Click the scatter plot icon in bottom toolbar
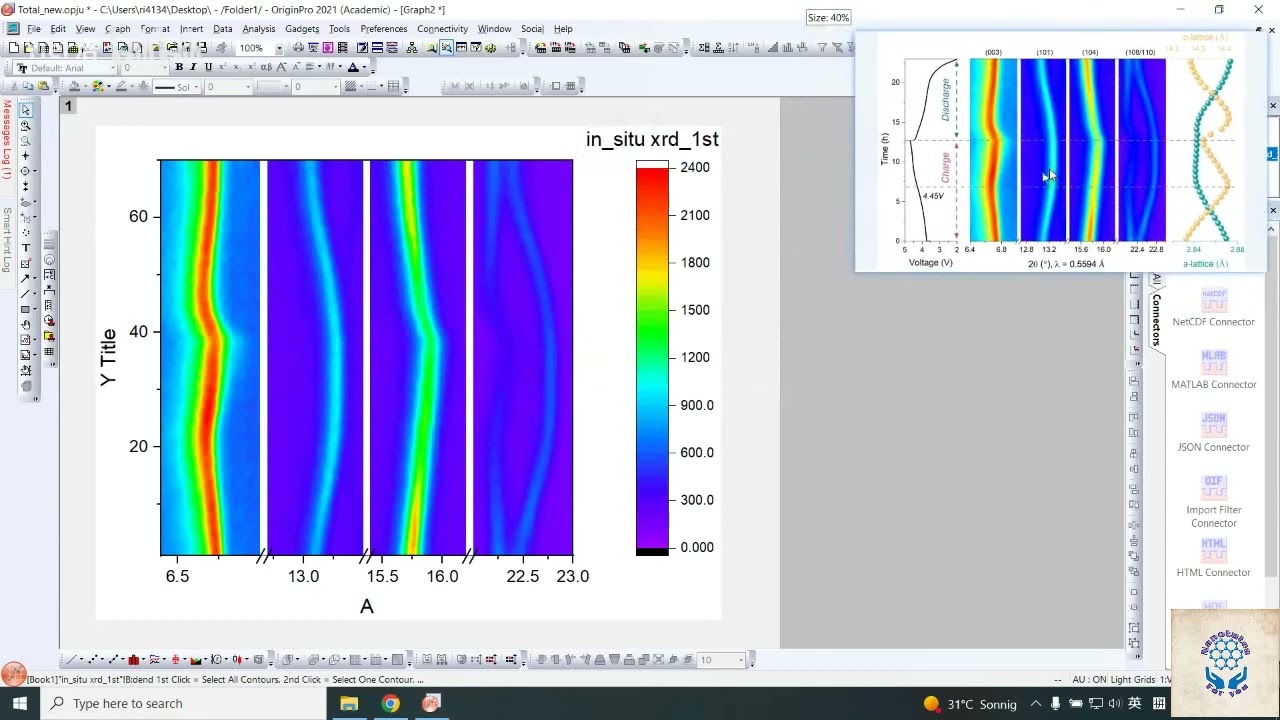 pos(93,660)
